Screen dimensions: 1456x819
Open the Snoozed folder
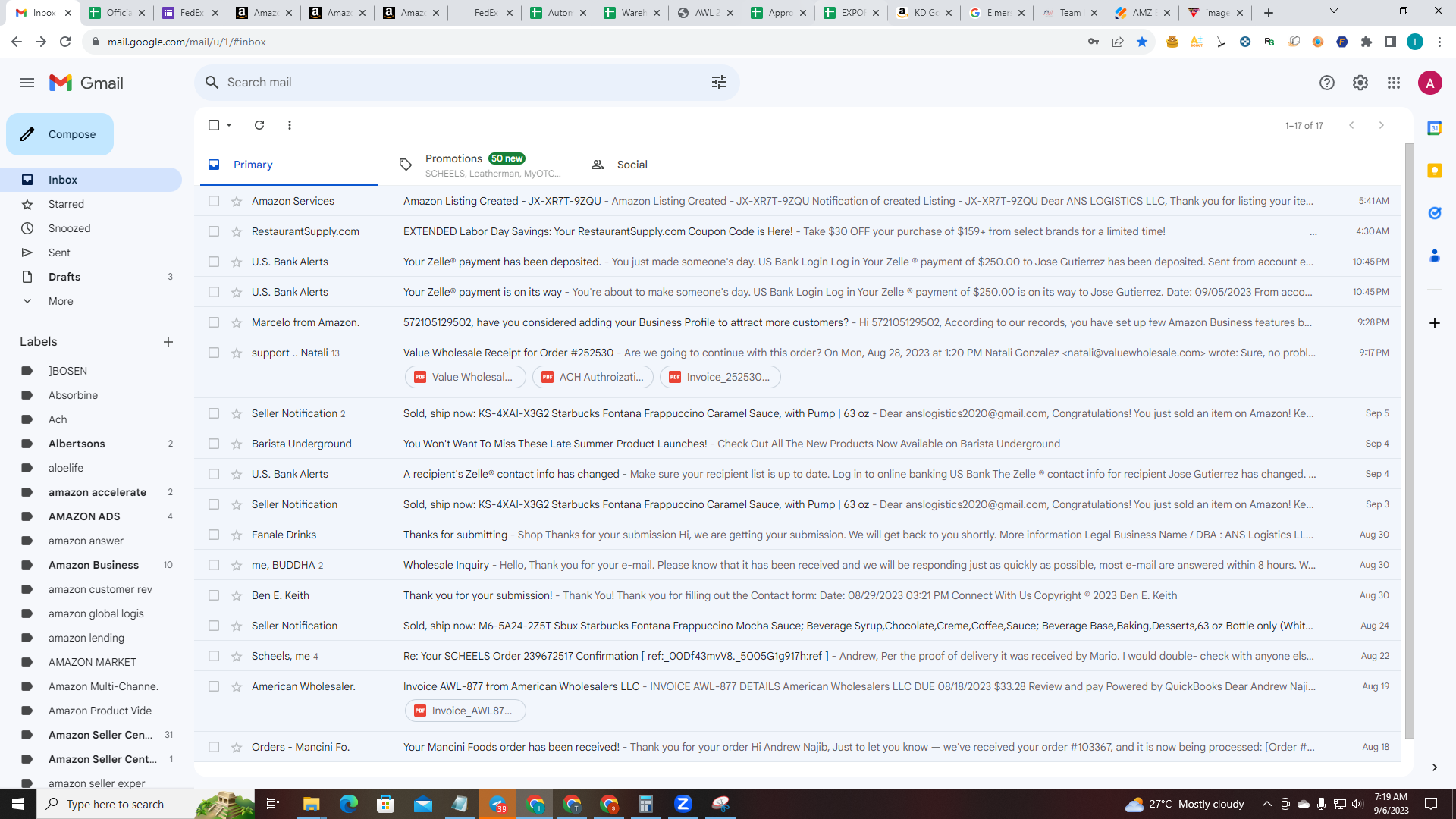pyautogui.click(x=69, y=228)
